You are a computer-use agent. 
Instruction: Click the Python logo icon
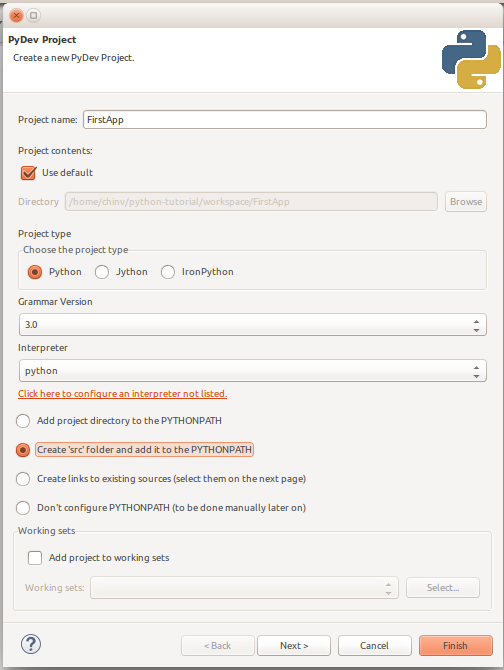471,59
